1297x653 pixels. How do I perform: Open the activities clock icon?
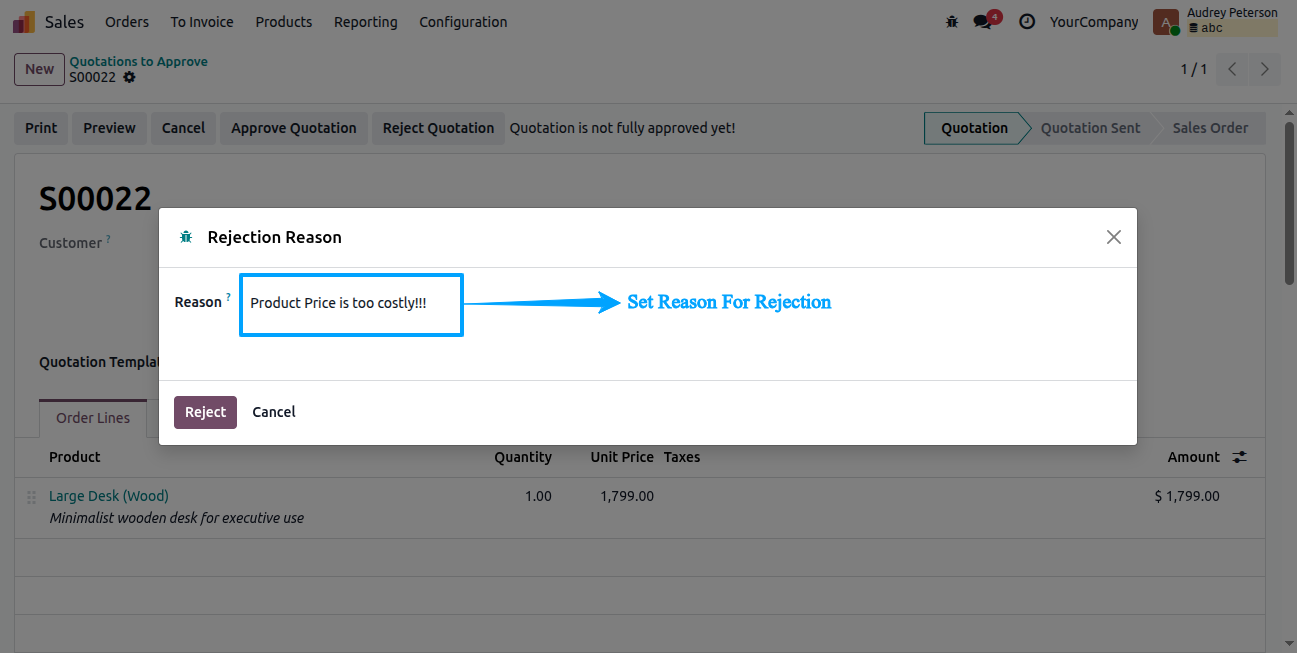(1027, 22)
